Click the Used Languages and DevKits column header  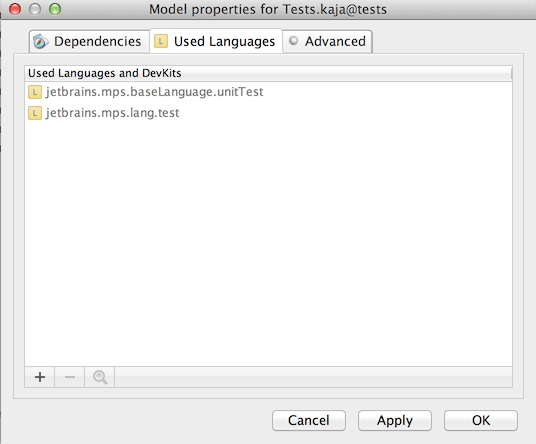[268, 73]
